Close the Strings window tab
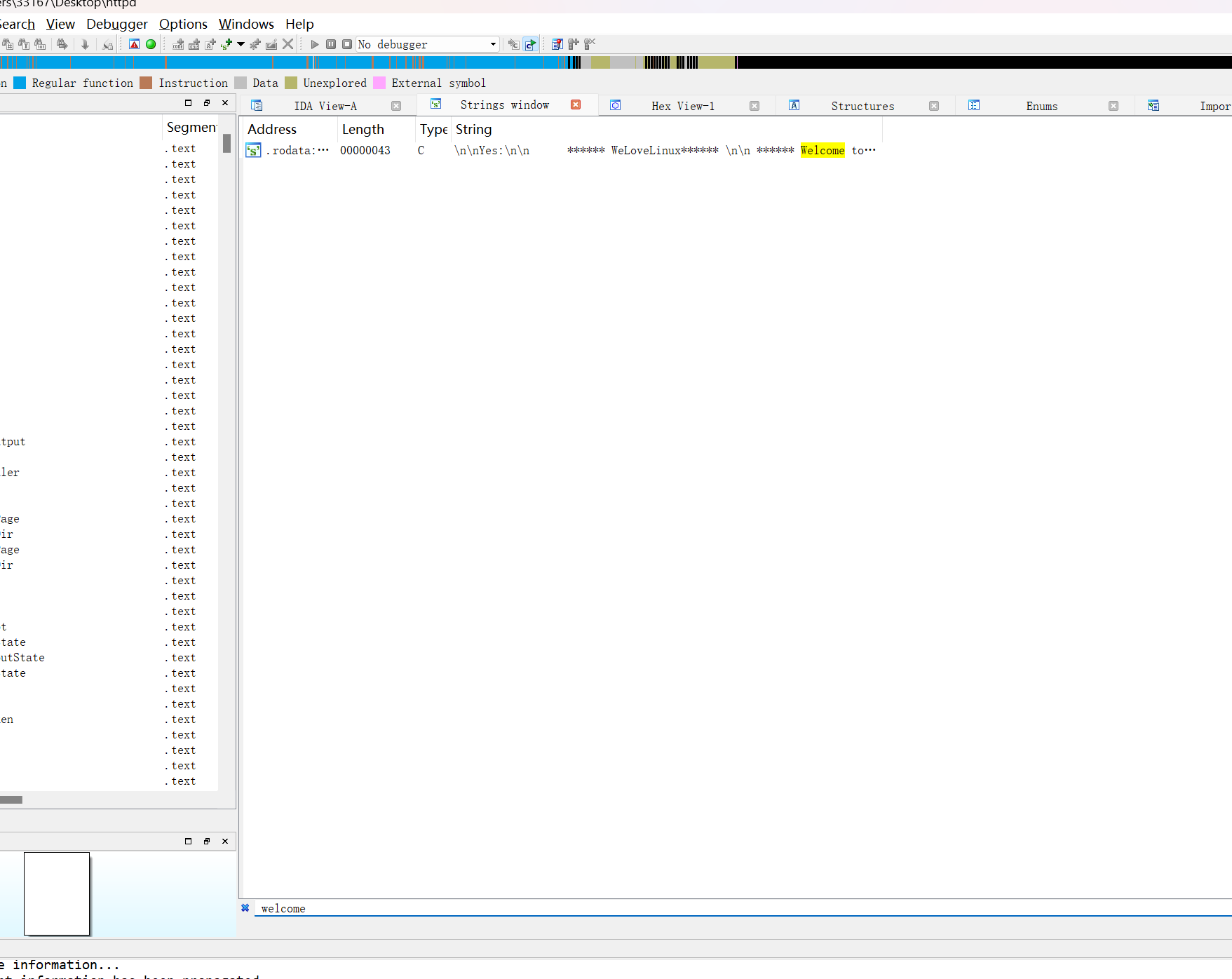Image resolution: width=1232 pixels, height=979 pixels. coord(576,104)
